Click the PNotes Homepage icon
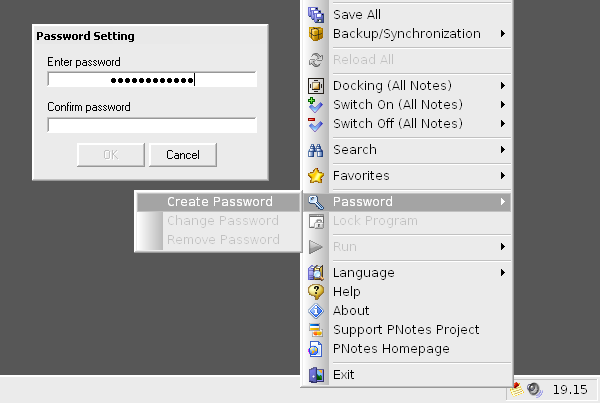 click(316, 349)
